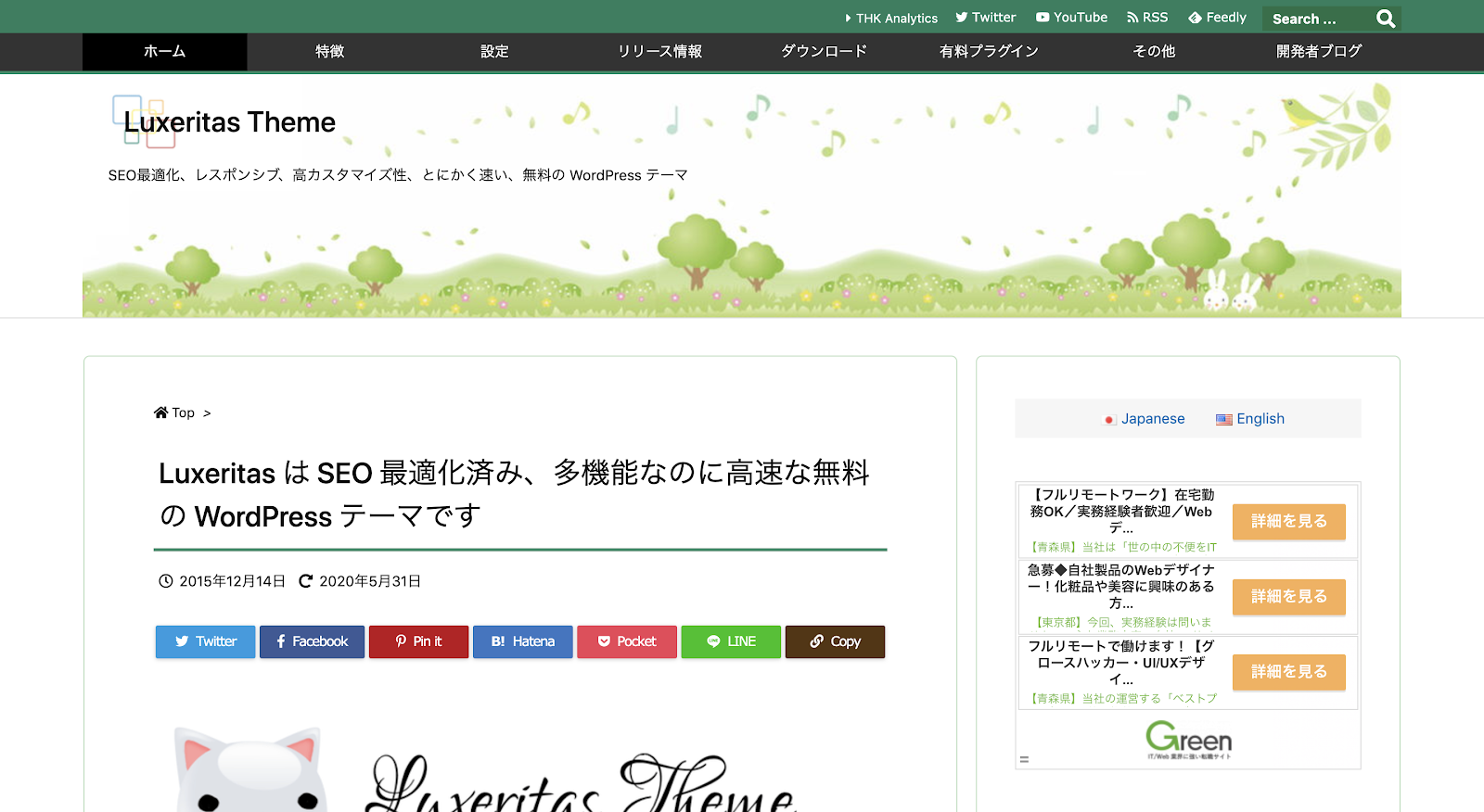Click the Green advertiser logo
This screenshot has height=812, width=1484.
tap(1188, 740)
